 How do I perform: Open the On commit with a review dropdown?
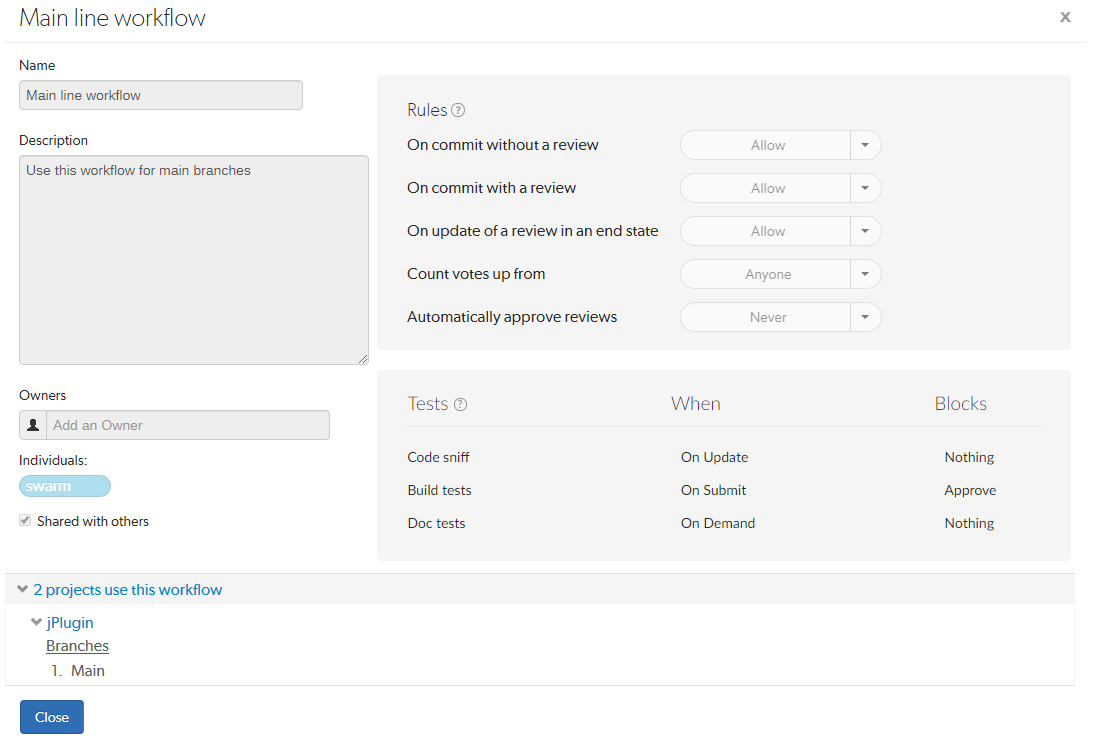pos(865,188)
